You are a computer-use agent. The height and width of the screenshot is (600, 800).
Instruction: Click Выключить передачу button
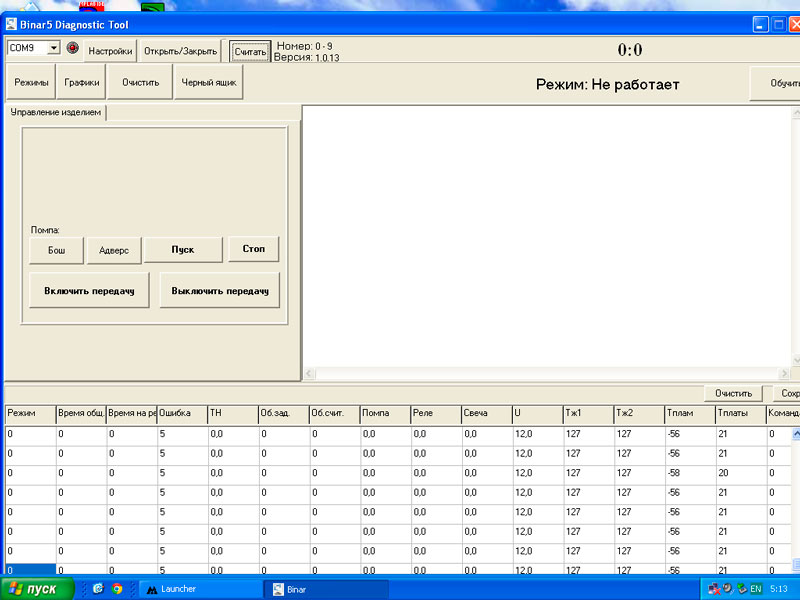(220, 291)
